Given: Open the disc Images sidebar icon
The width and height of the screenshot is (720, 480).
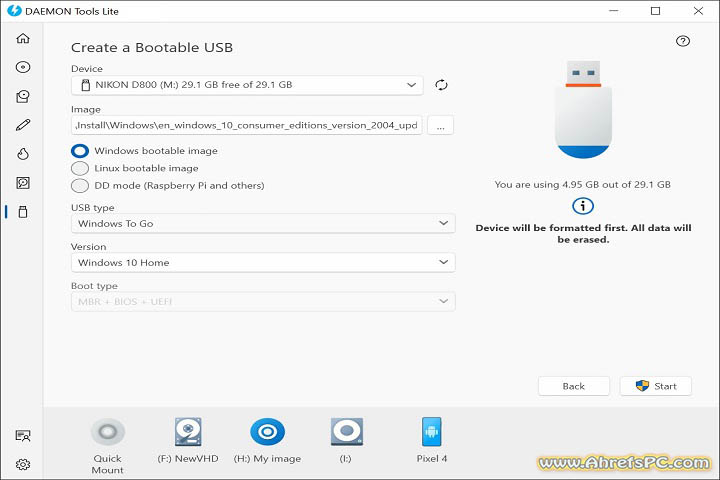Looking at the screenshot, I should point(23,67).
